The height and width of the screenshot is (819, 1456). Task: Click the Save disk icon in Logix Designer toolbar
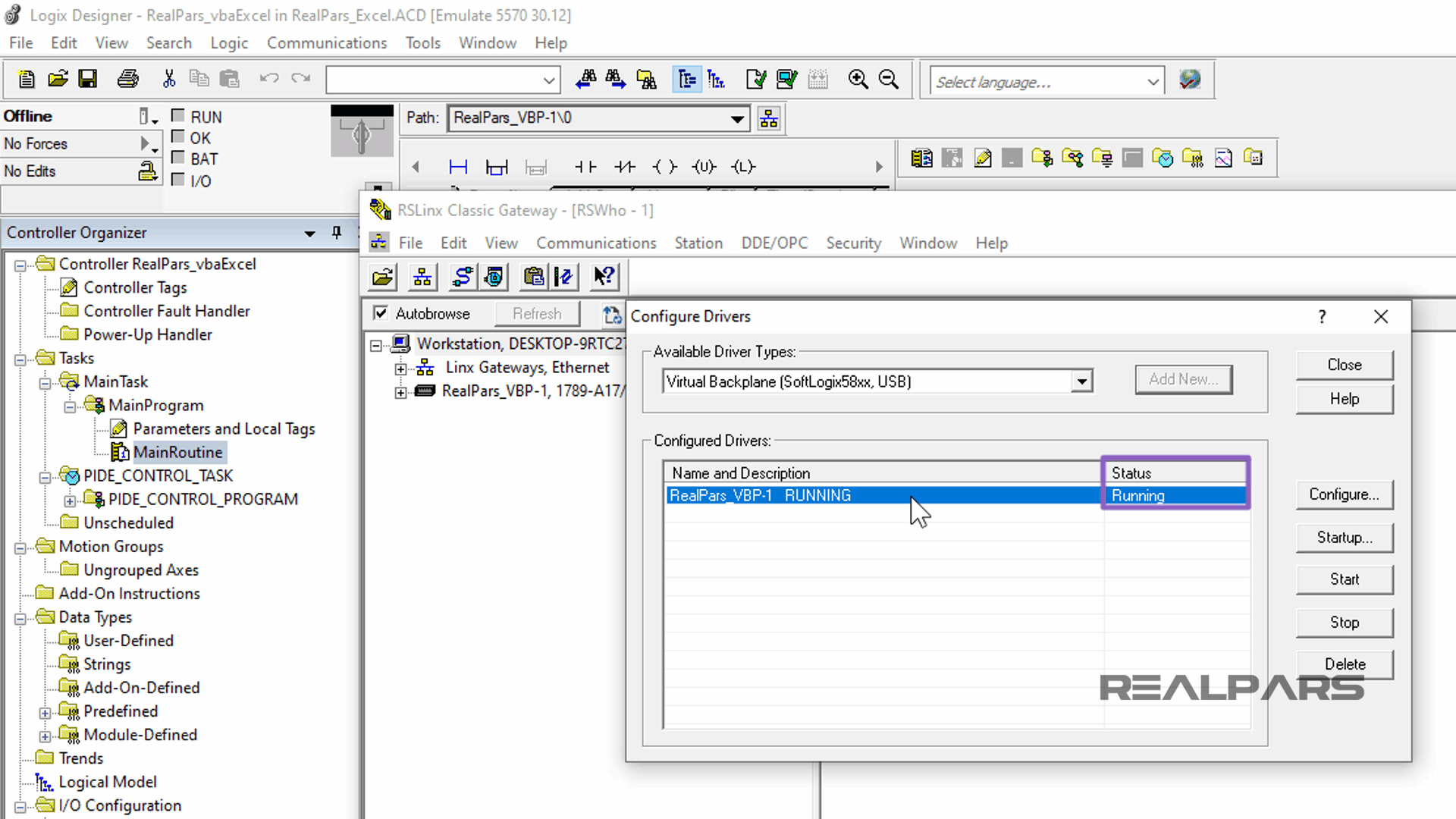tap(88, 79)
